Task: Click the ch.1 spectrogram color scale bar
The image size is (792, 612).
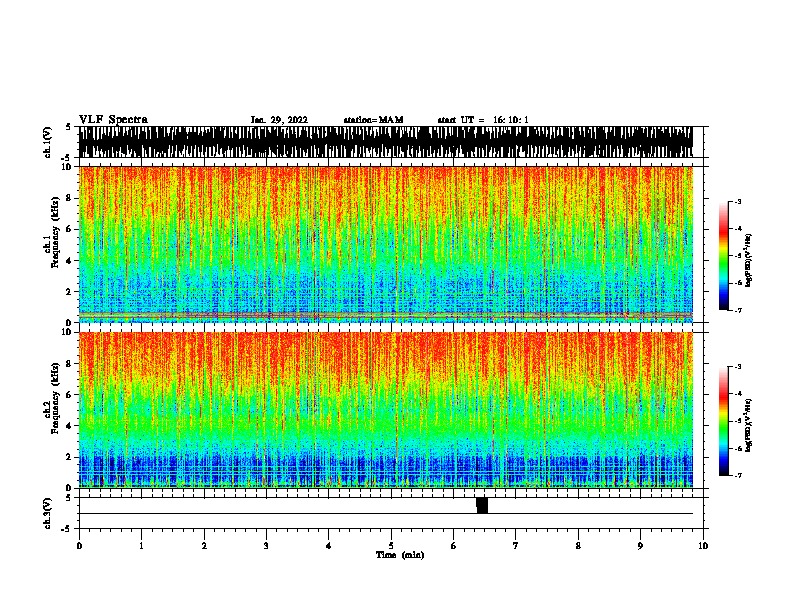Action: tap(724, 256)
